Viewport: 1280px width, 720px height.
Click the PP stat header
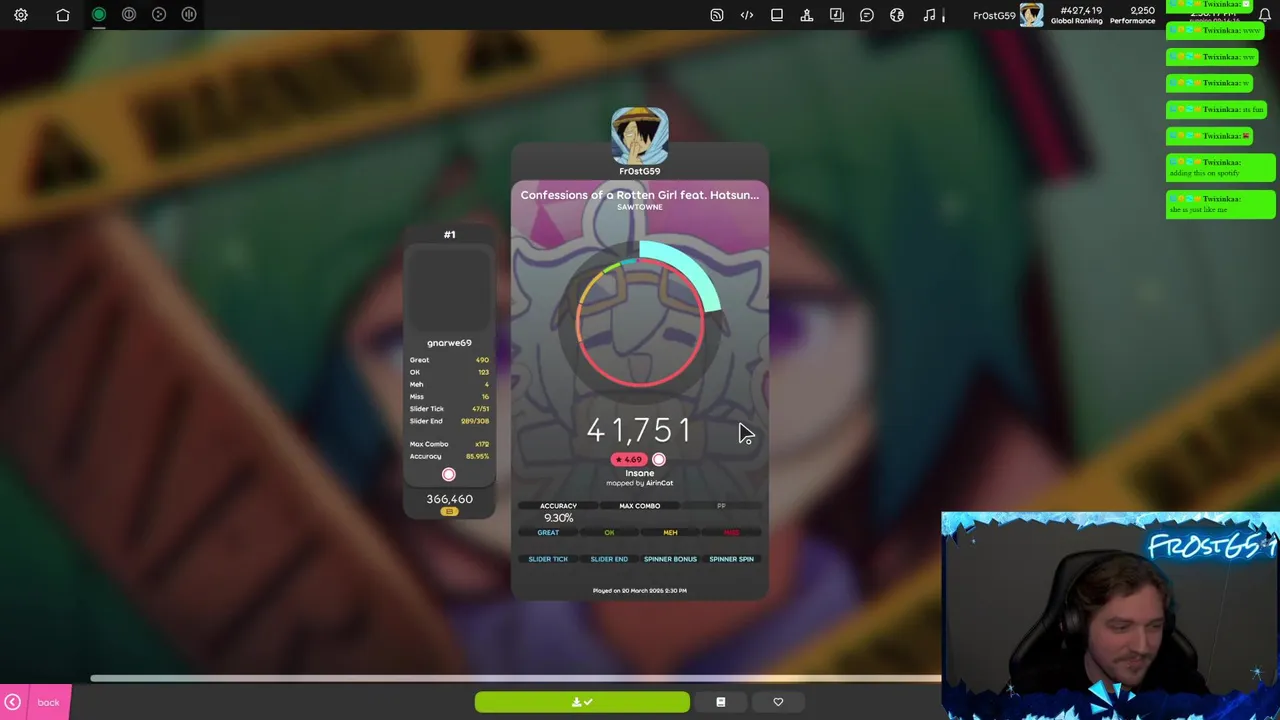click(x=721, y=506)
